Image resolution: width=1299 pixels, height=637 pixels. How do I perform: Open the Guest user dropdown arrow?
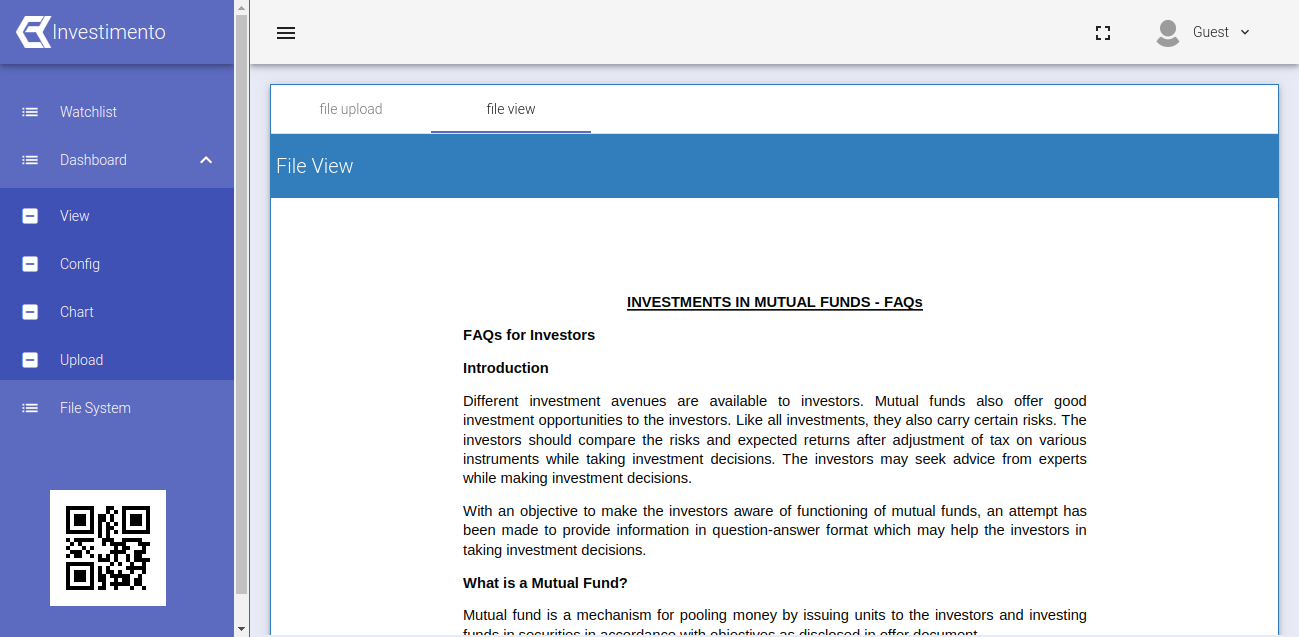(1245, 32)
